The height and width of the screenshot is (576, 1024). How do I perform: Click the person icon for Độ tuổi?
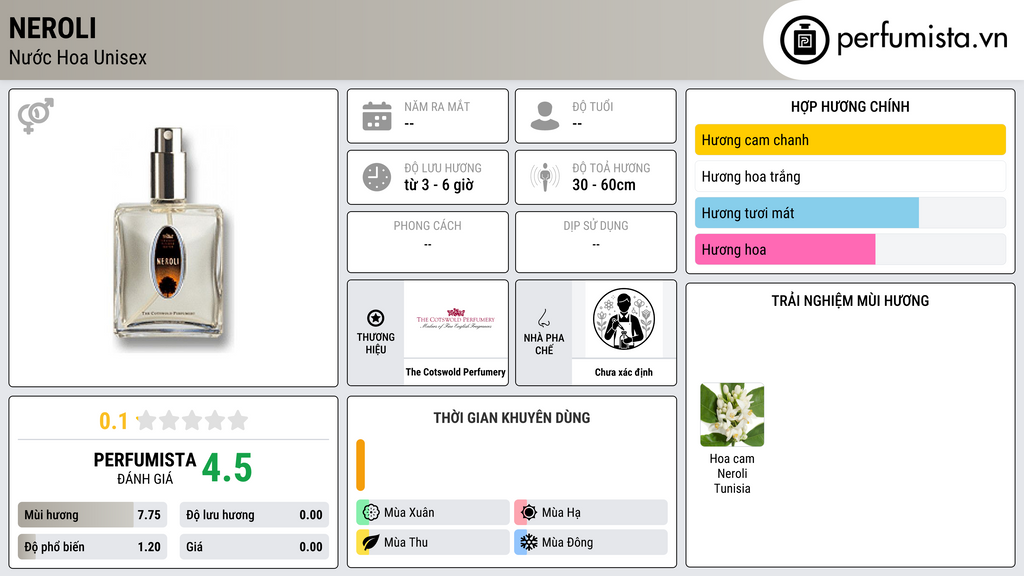point(545,116)
